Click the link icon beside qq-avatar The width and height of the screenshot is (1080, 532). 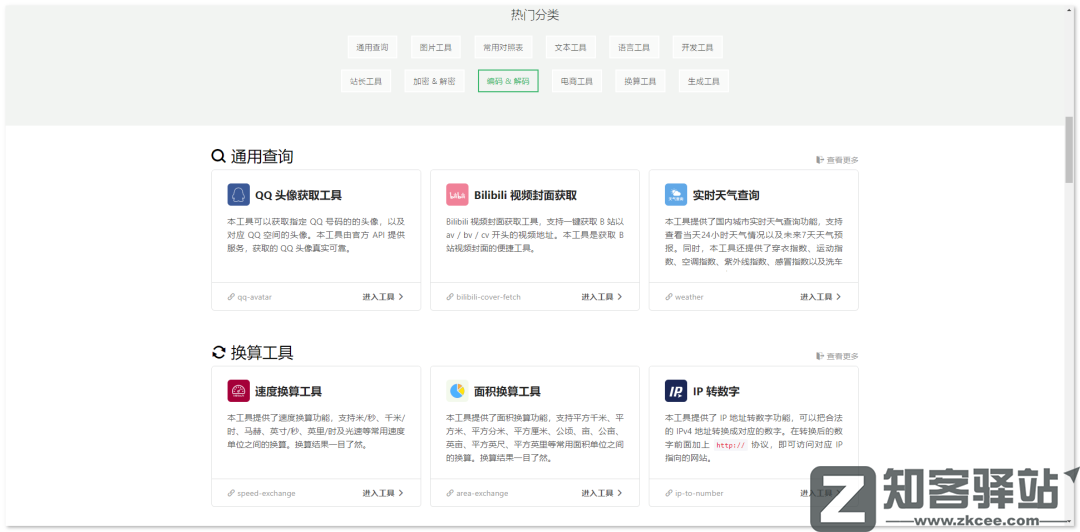231,297
